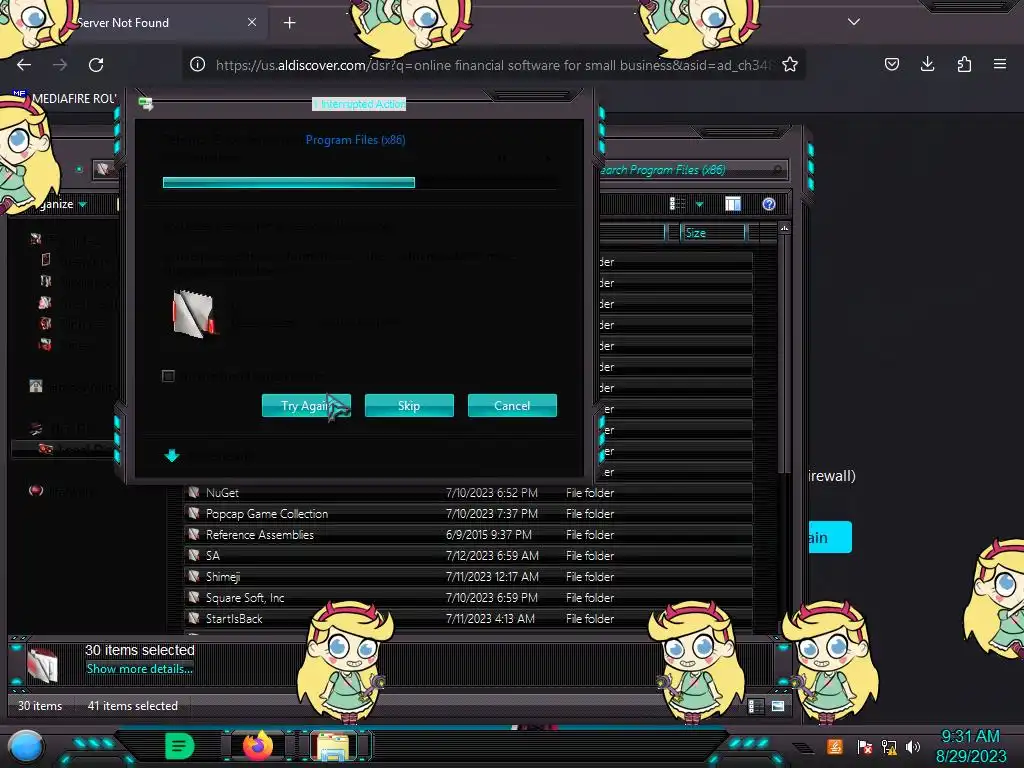Open the Pocket save icon

pyautogui.click(x=891, y=64)
